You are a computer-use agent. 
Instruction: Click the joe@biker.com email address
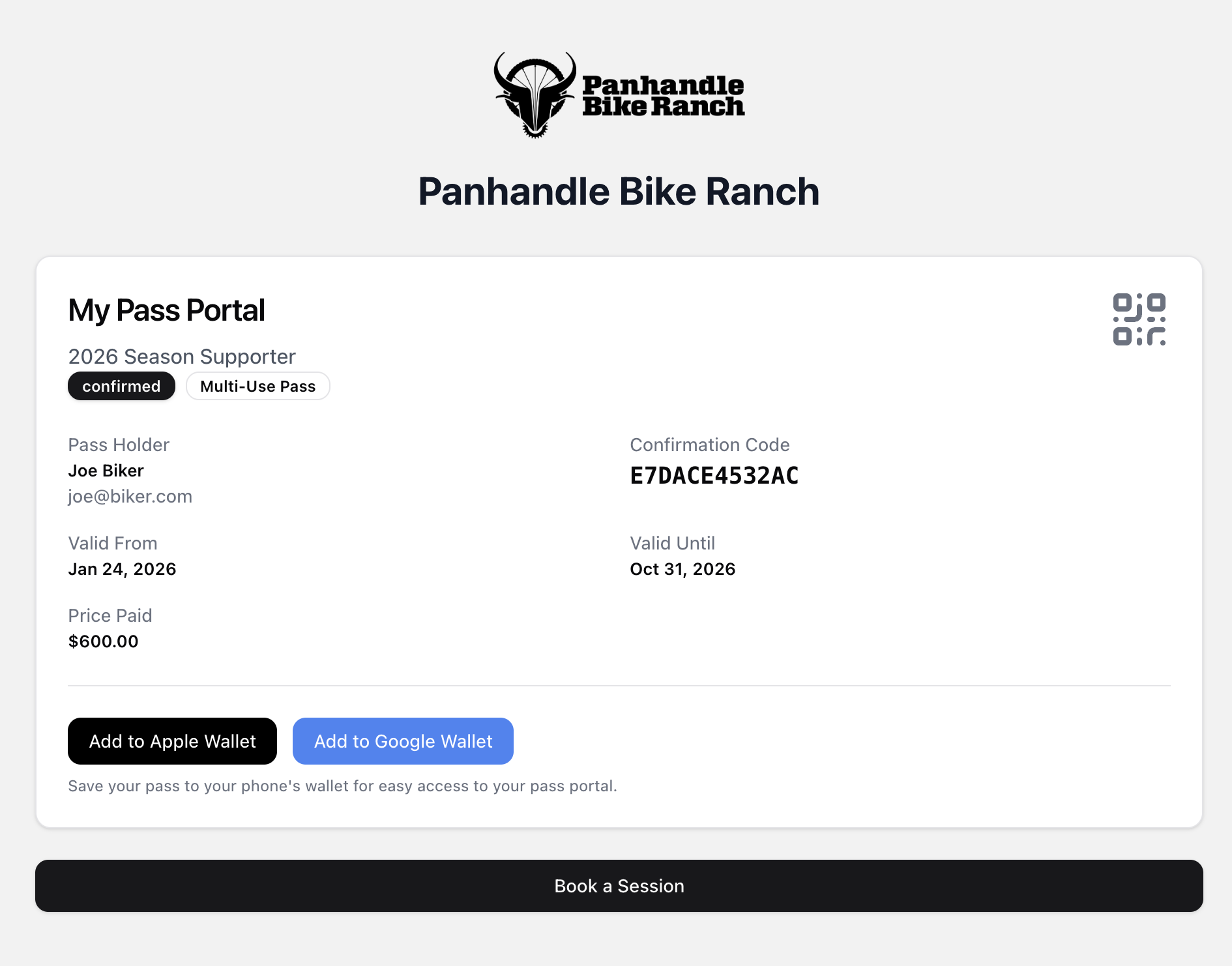click(130, 497)
